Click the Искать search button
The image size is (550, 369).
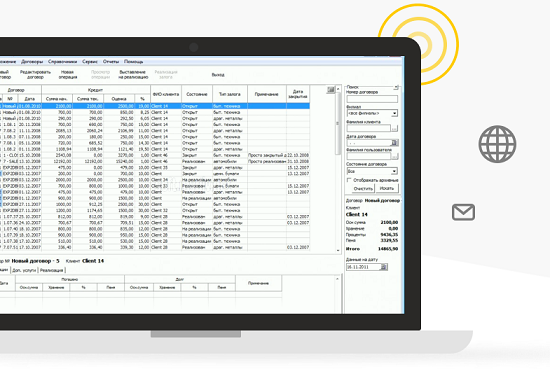(387, 188)
